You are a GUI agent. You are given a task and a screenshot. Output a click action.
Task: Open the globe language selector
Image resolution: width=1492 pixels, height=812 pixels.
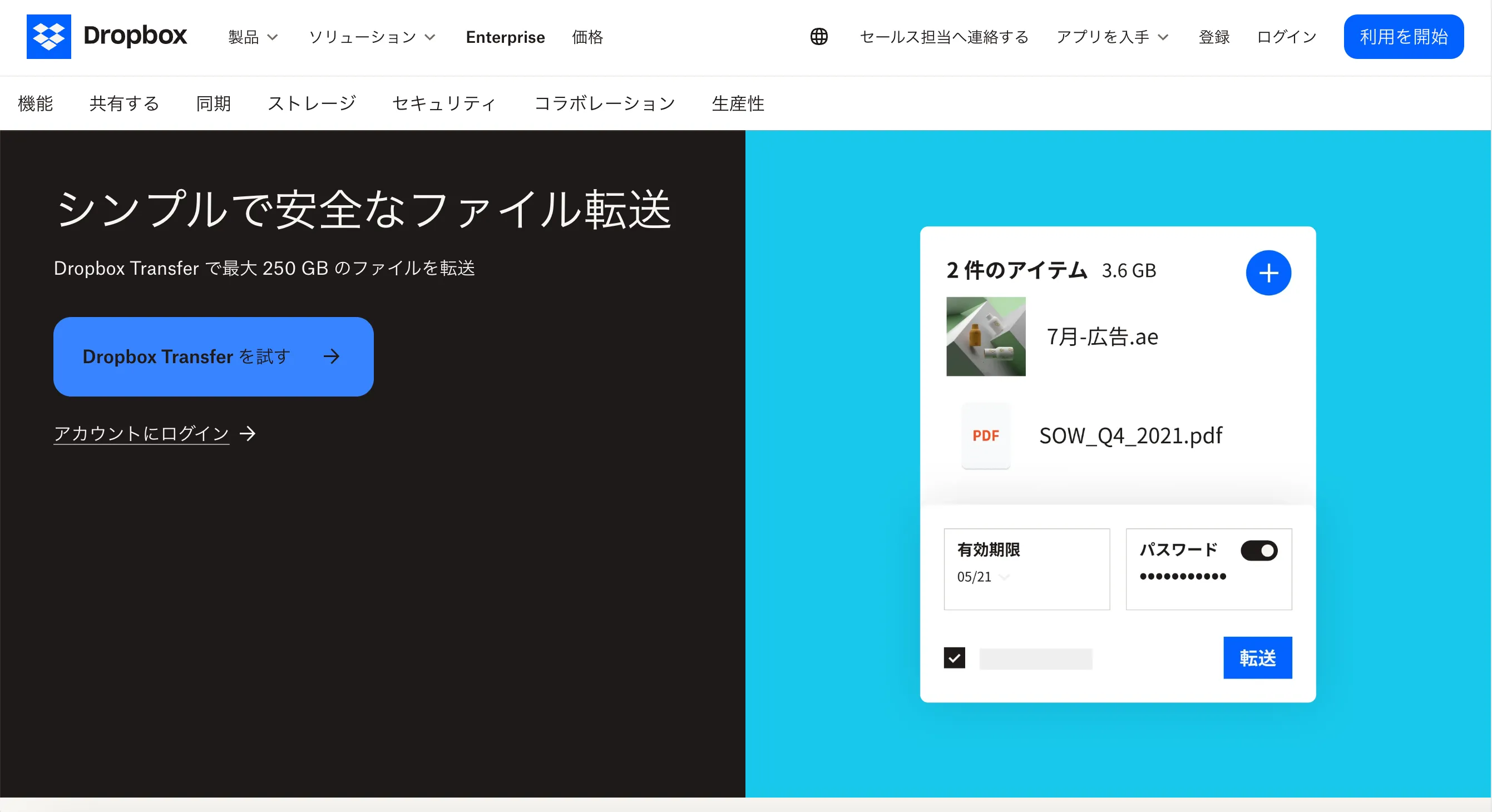click(818, 37)
